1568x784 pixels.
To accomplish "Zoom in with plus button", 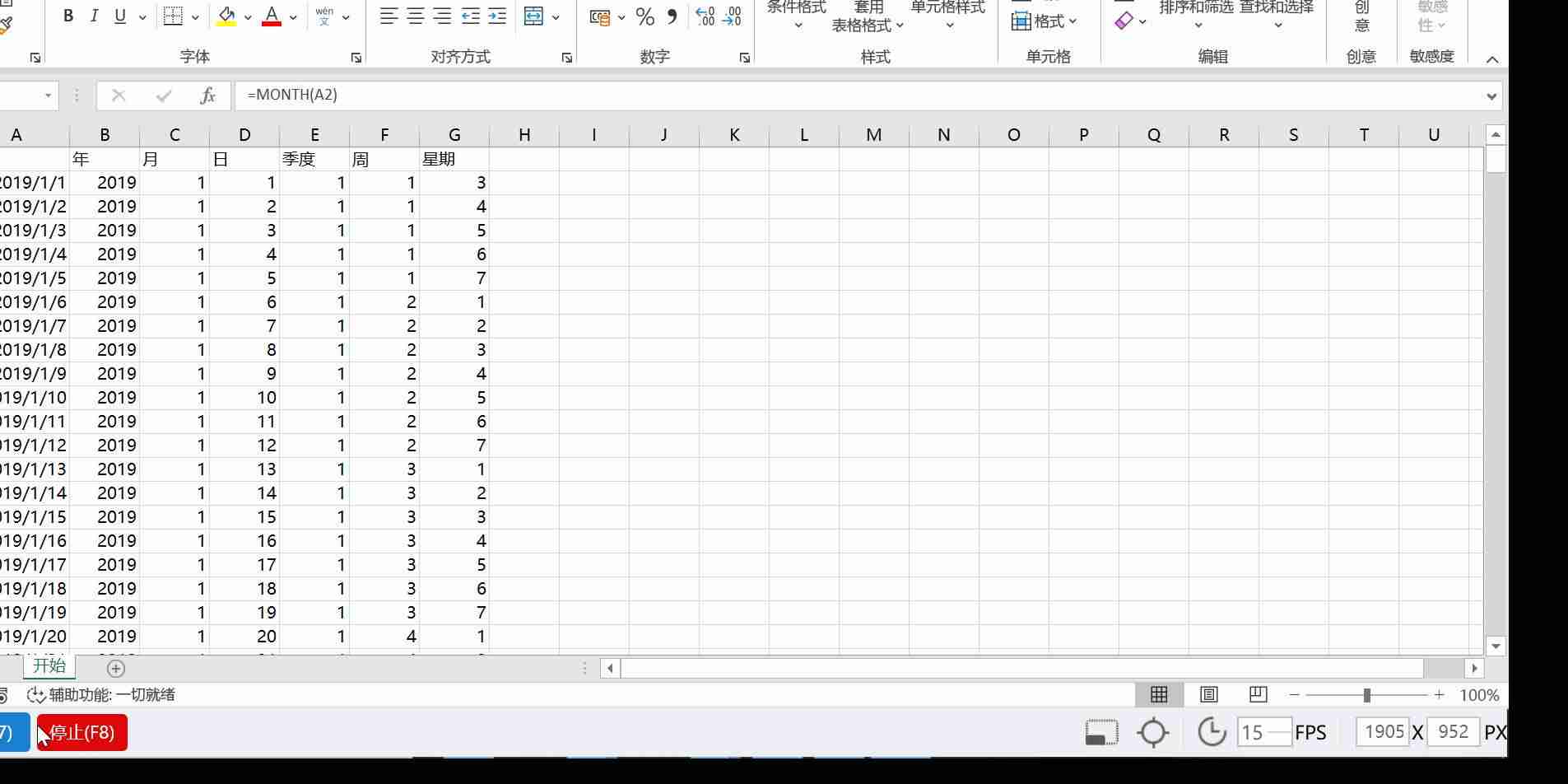I will pos(1439,695).
